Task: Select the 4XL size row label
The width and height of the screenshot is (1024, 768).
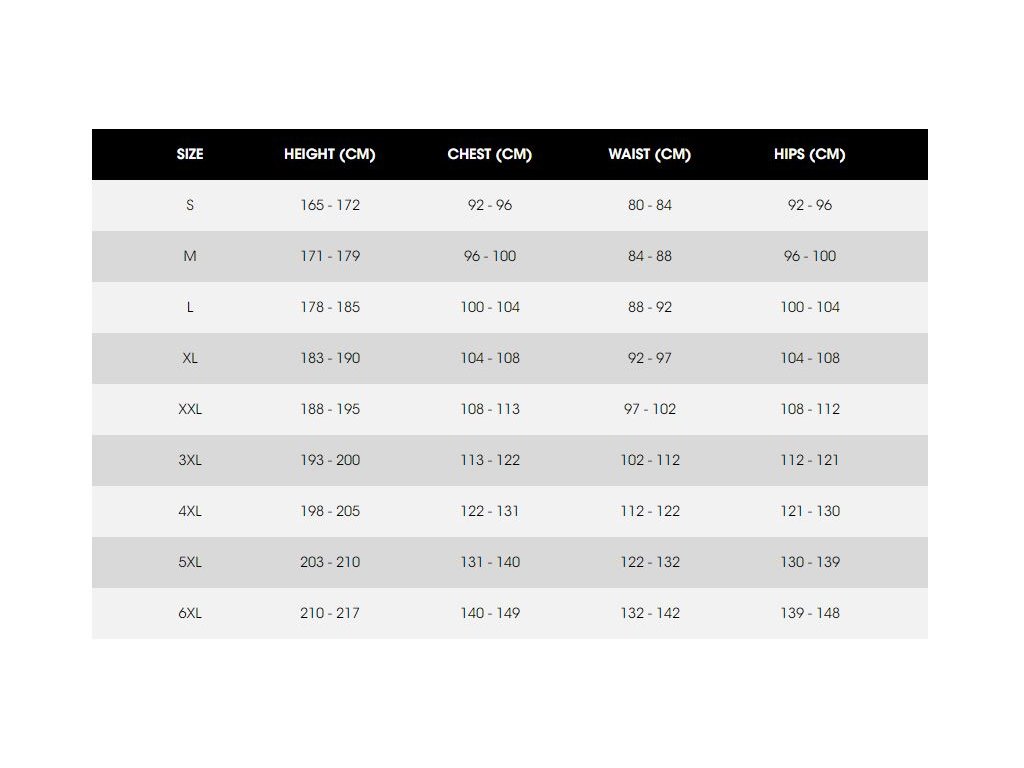Action: 190,511
